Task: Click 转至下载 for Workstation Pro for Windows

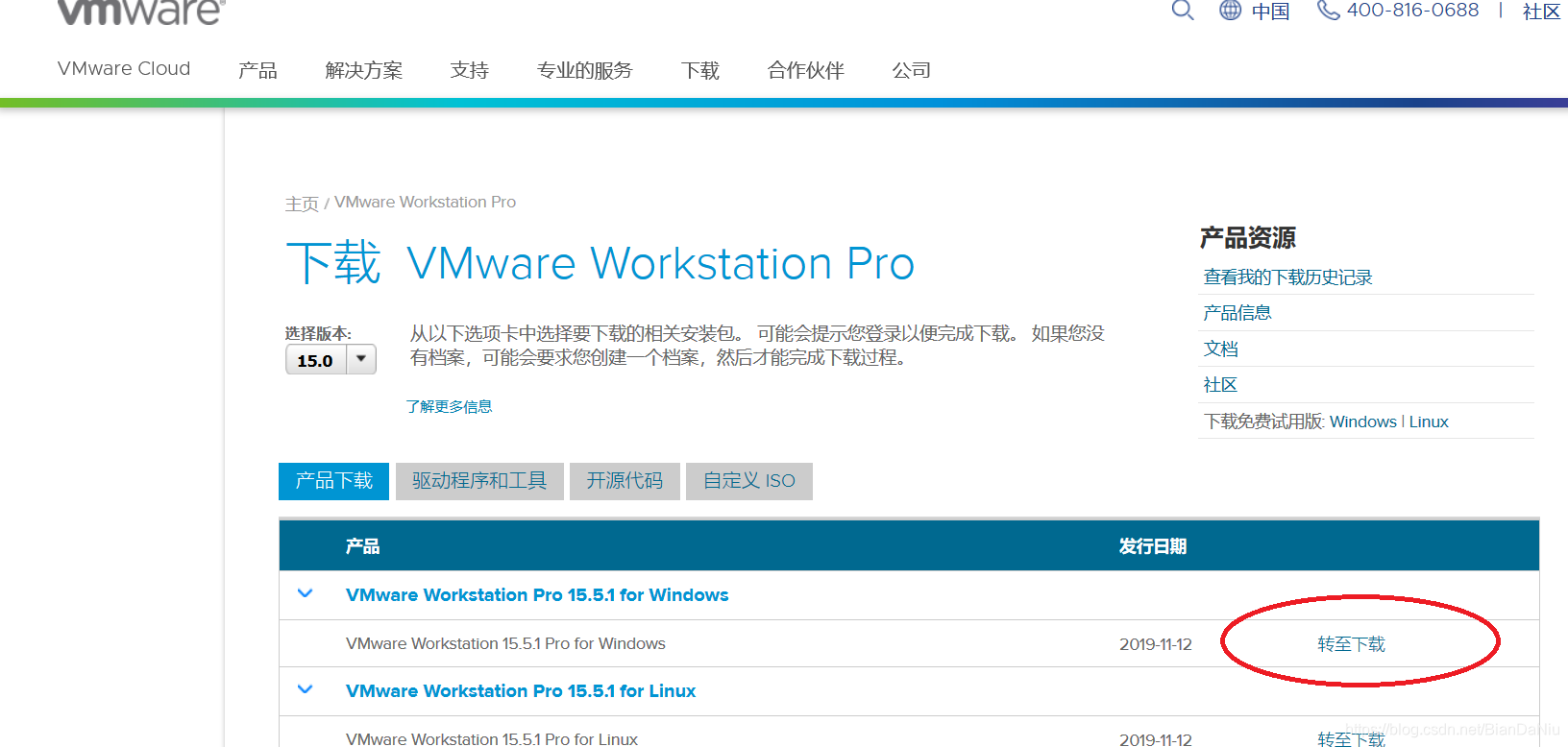Action: pyautogui.click(x=1352, y=644)
